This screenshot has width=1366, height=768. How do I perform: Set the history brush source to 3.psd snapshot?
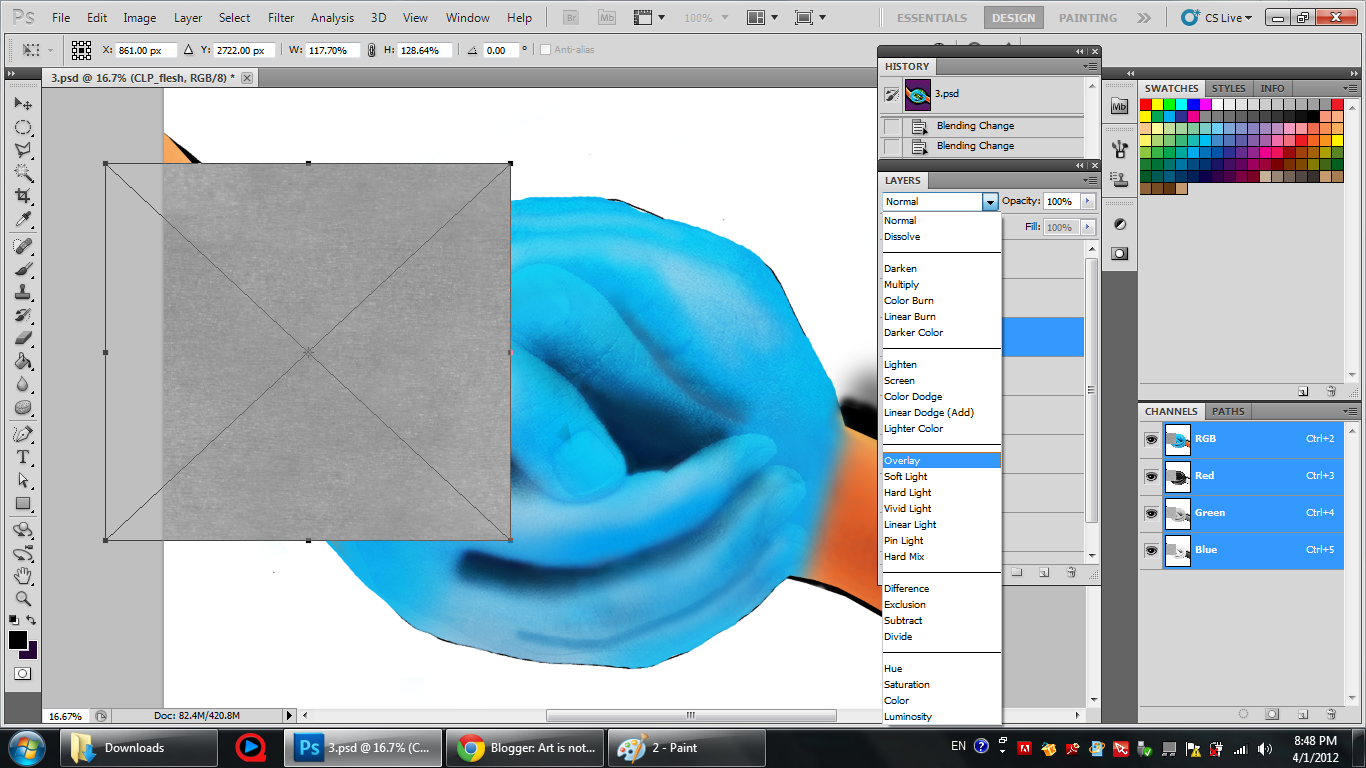(x=891, y=94)
